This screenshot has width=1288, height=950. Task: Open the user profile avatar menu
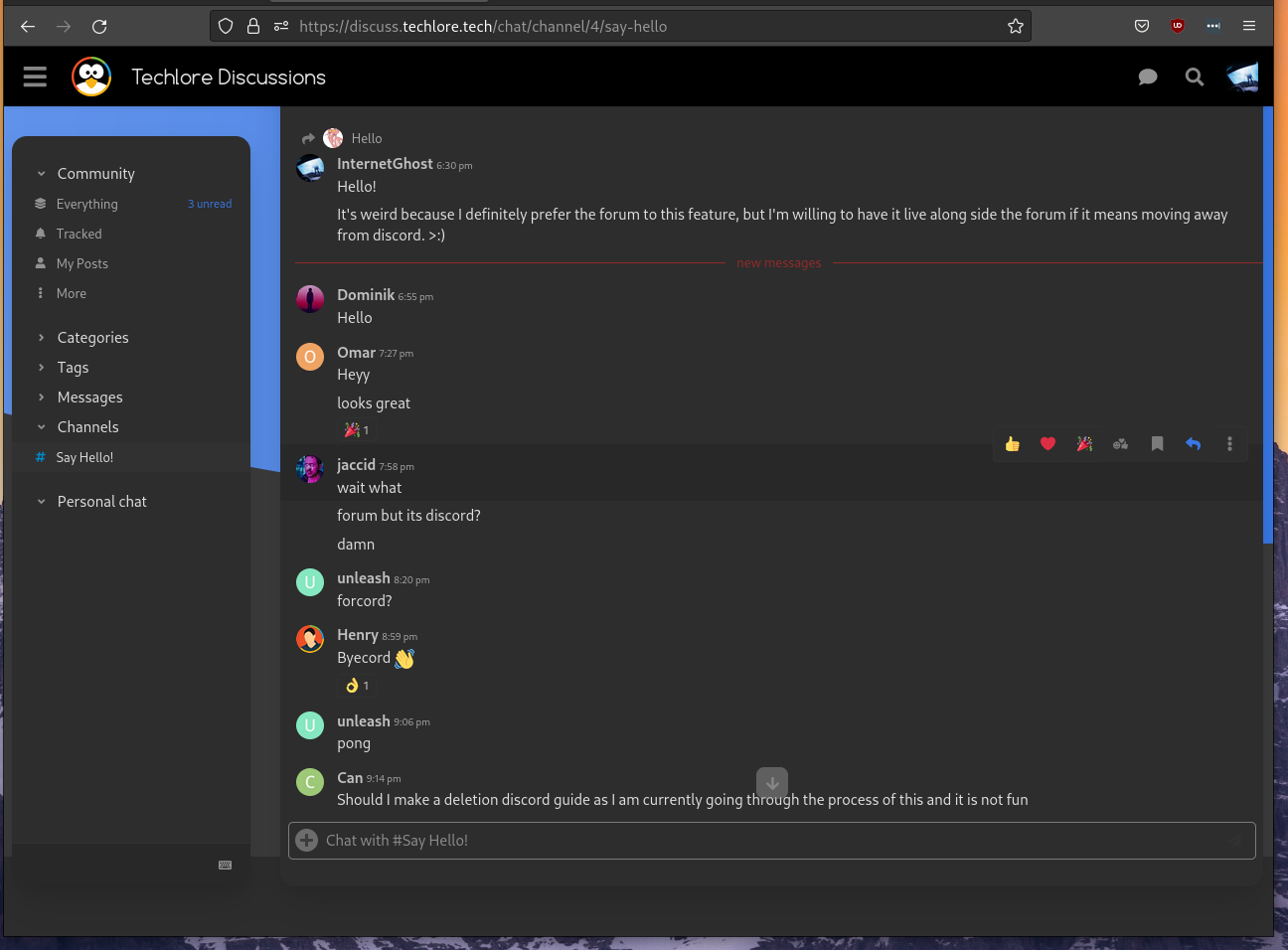1242,77
